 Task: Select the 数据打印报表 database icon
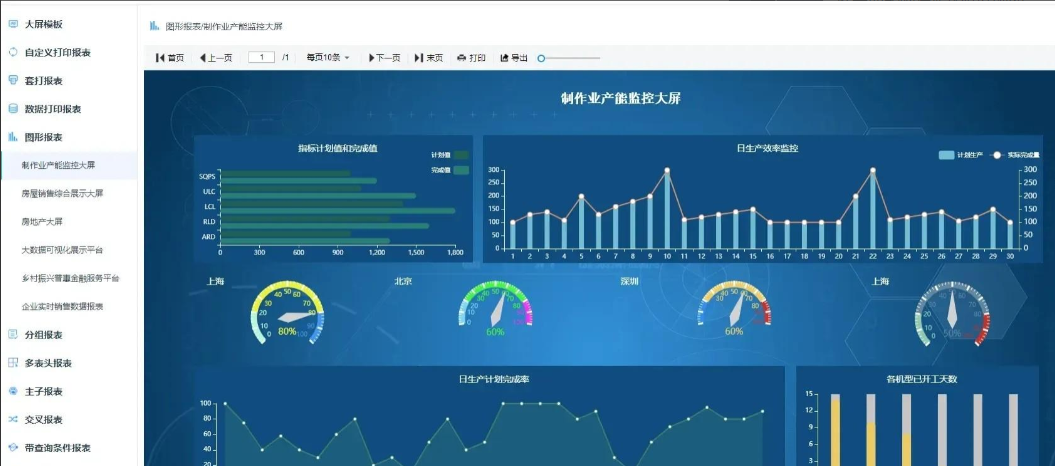tap(13, 109)
